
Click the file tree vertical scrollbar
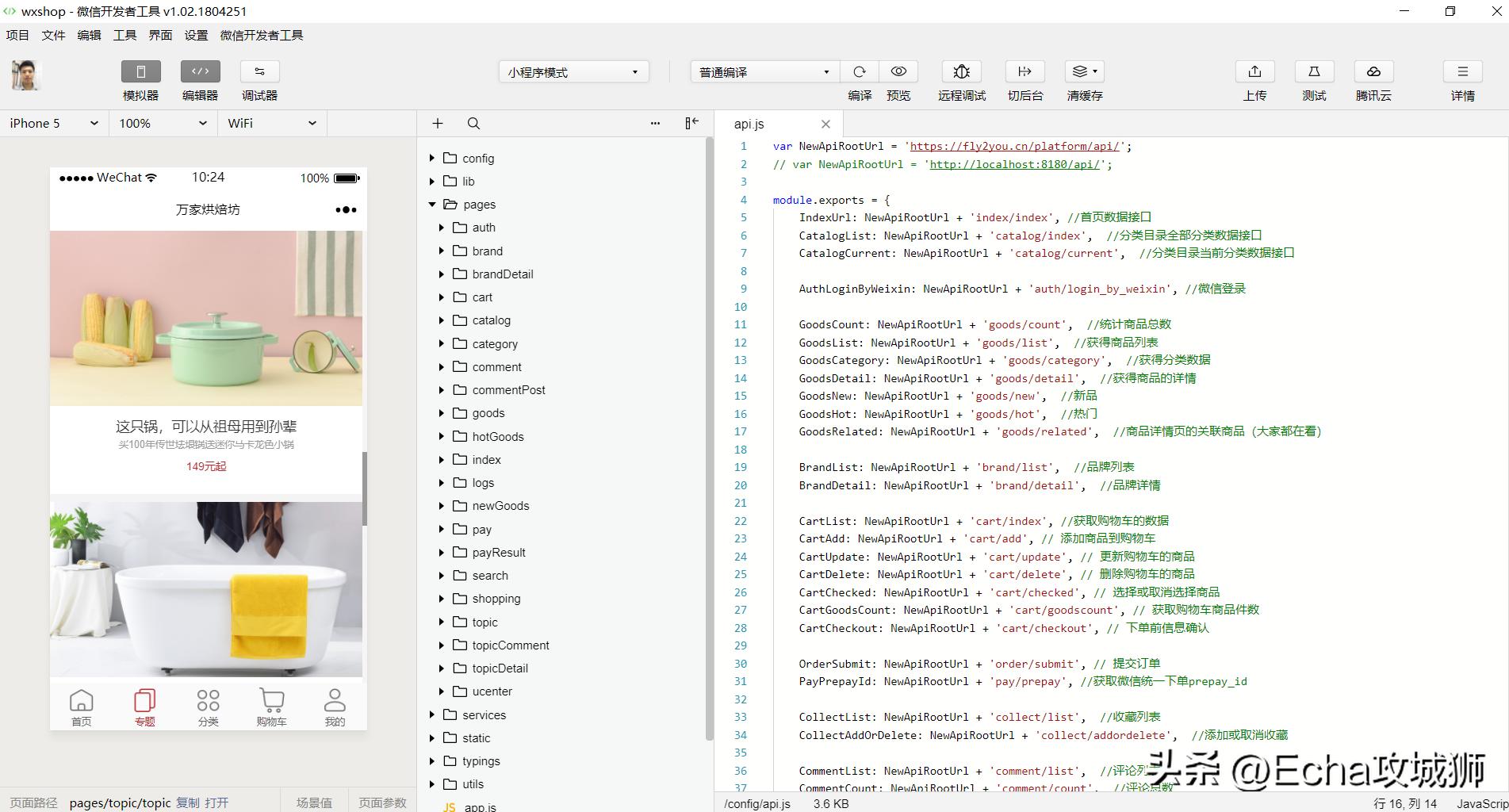tap(709, 436)
